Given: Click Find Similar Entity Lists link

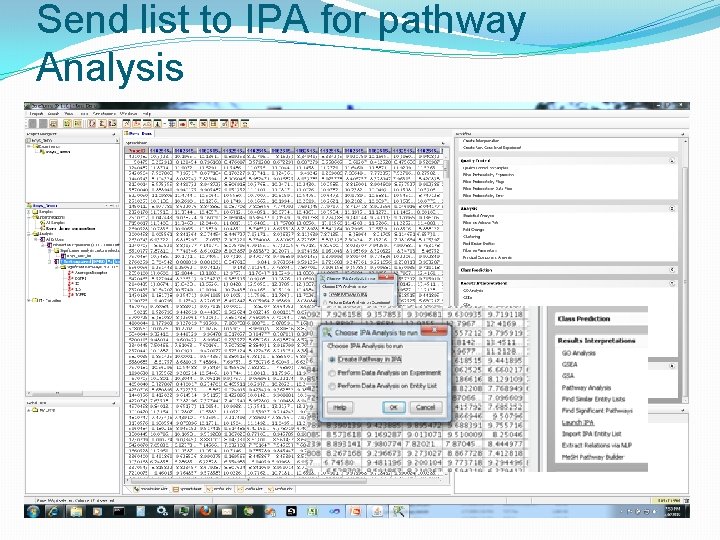Looking at the screenshot, I should click(593, 399).
